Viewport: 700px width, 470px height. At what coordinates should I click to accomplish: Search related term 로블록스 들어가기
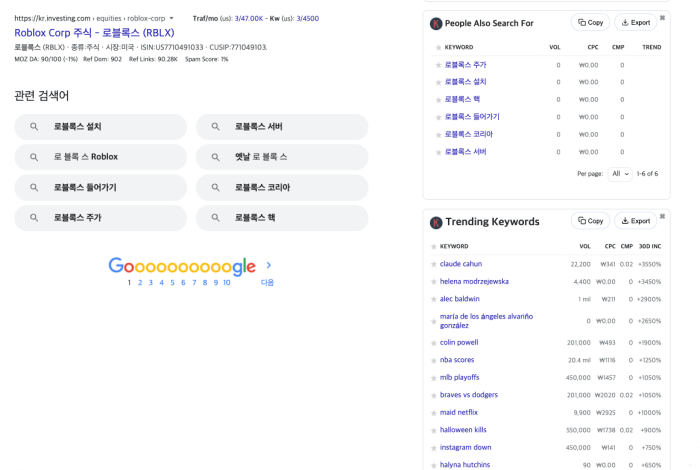point(100,187)
